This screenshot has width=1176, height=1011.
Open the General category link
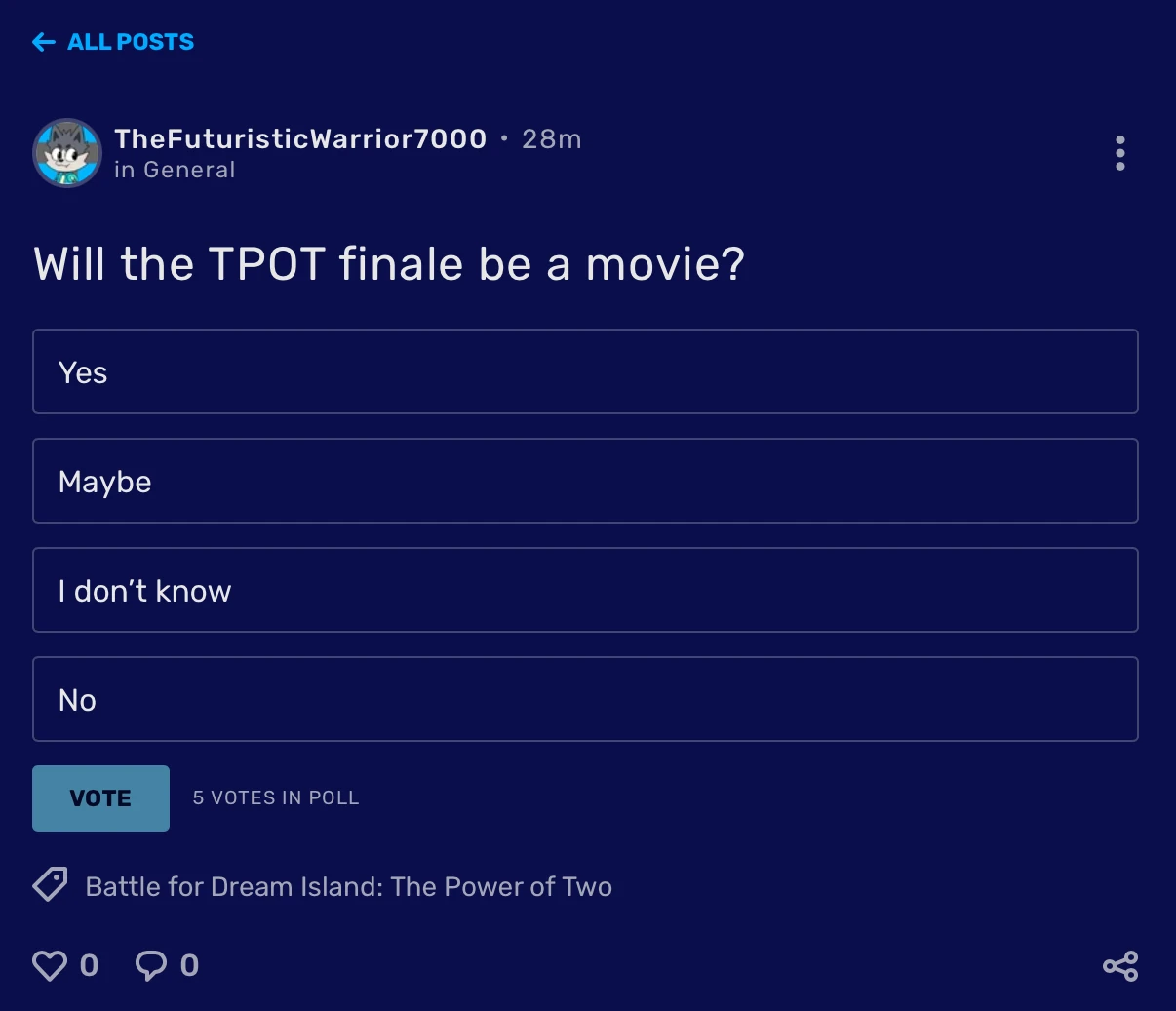(x=189, y=170)
